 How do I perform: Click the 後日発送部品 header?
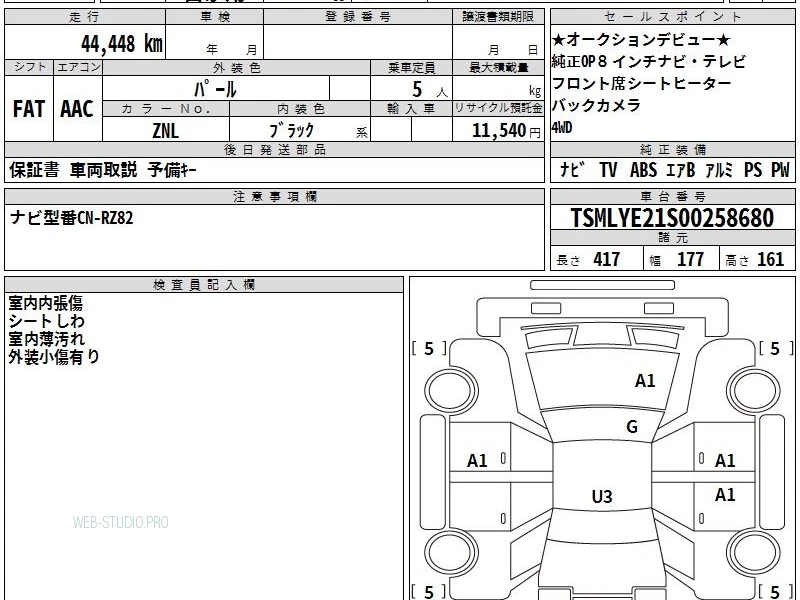pos(274,149)
